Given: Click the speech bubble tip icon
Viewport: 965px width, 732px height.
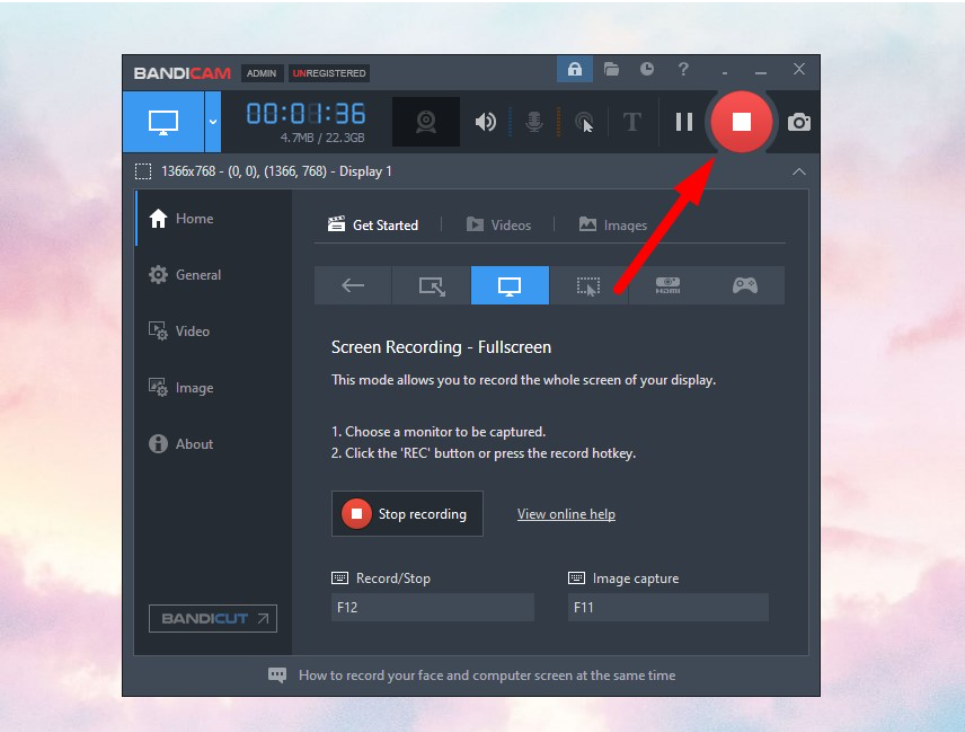Looking at the screenshot, I should click(277, 675).
